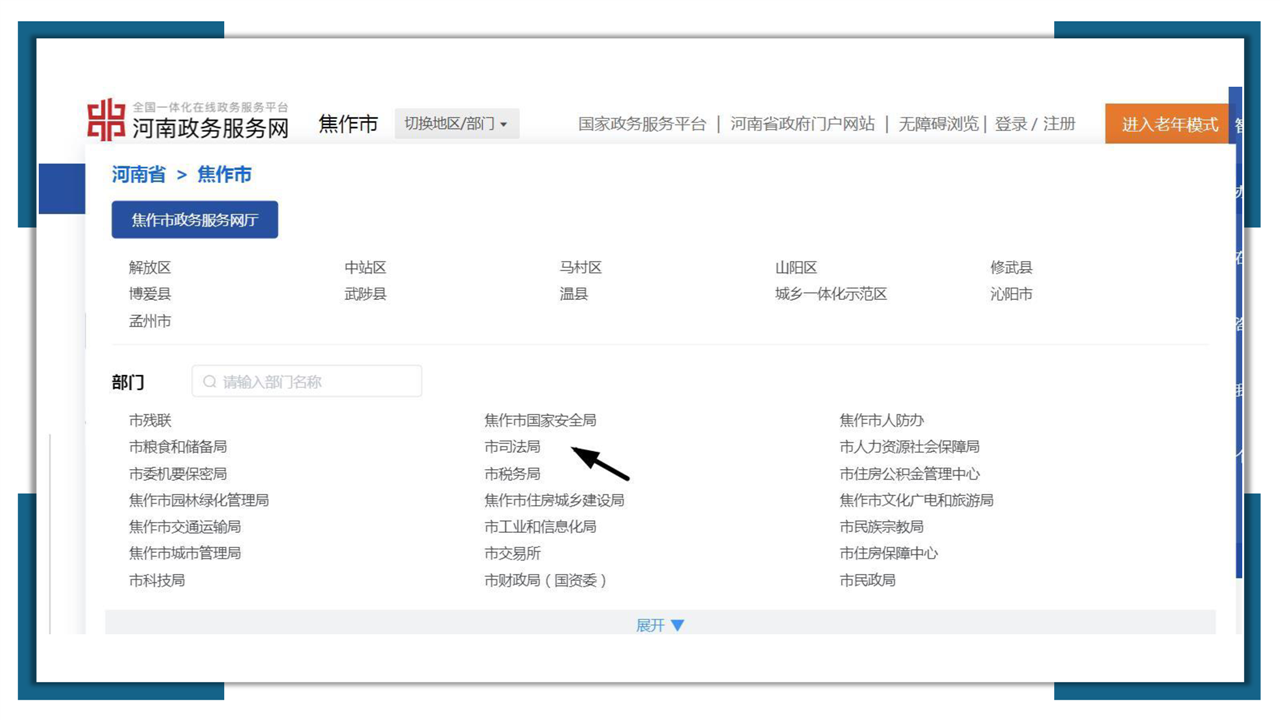Click the 河南政务服务网 logo icon

pos(106,121)
